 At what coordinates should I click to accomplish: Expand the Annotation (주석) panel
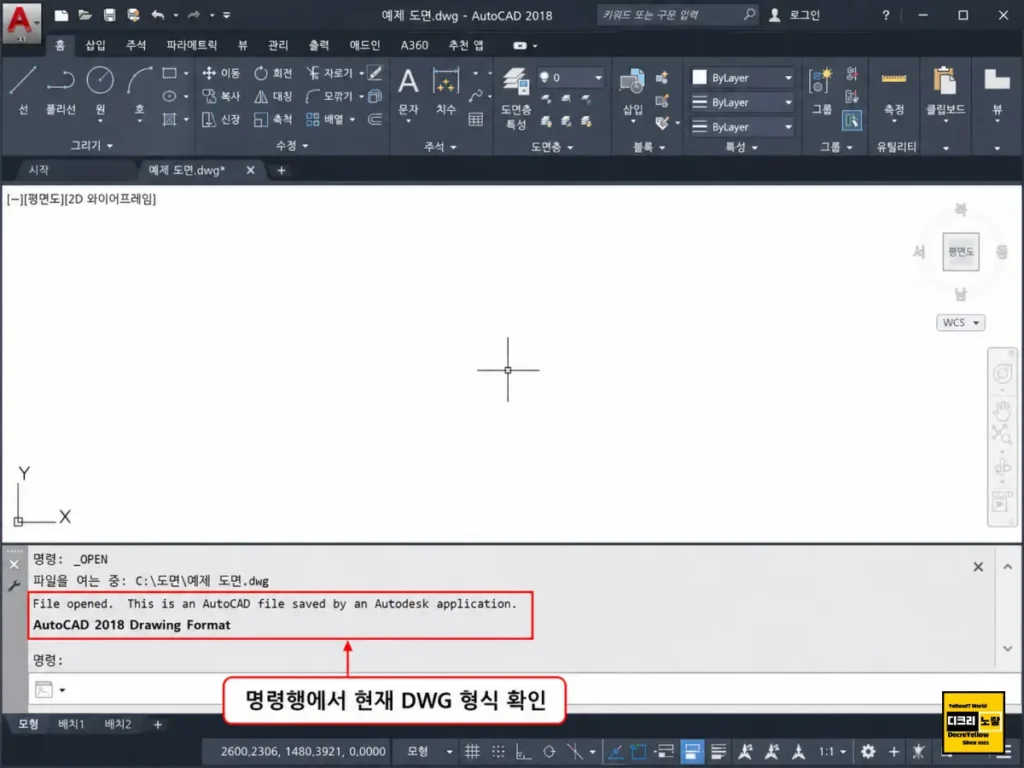point(440,147)
